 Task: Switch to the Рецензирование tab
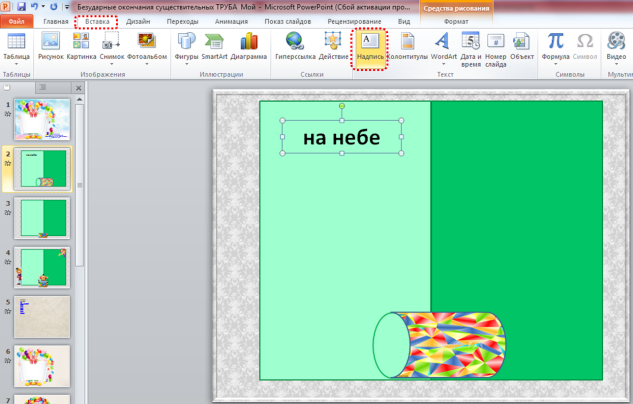tap(354, 21)
